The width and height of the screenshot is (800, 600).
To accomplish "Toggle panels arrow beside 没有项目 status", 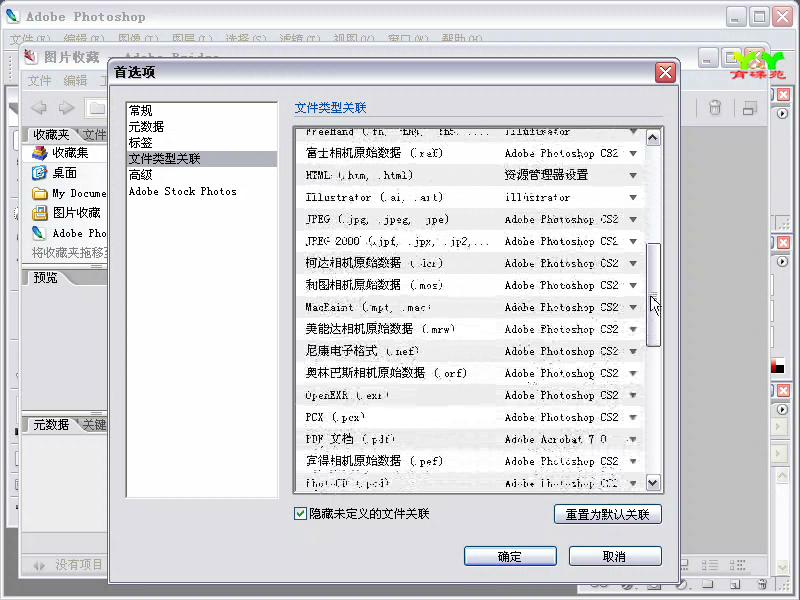I will coord(39,565).
